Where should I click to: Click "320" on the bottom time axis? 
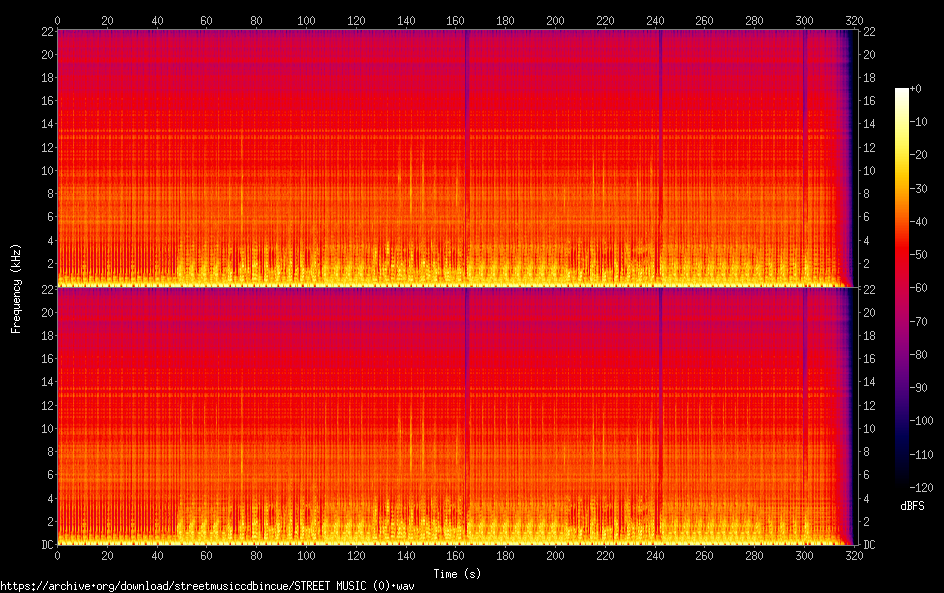pyautogui.click(x=854, y=556)
